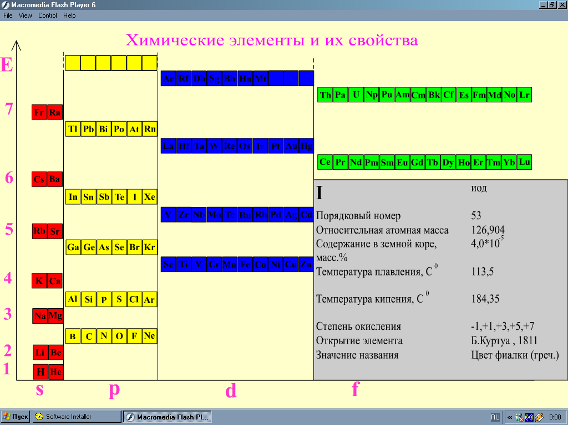Click the first empty yellow p-block cell
The image size is (568, 425).
73,63
